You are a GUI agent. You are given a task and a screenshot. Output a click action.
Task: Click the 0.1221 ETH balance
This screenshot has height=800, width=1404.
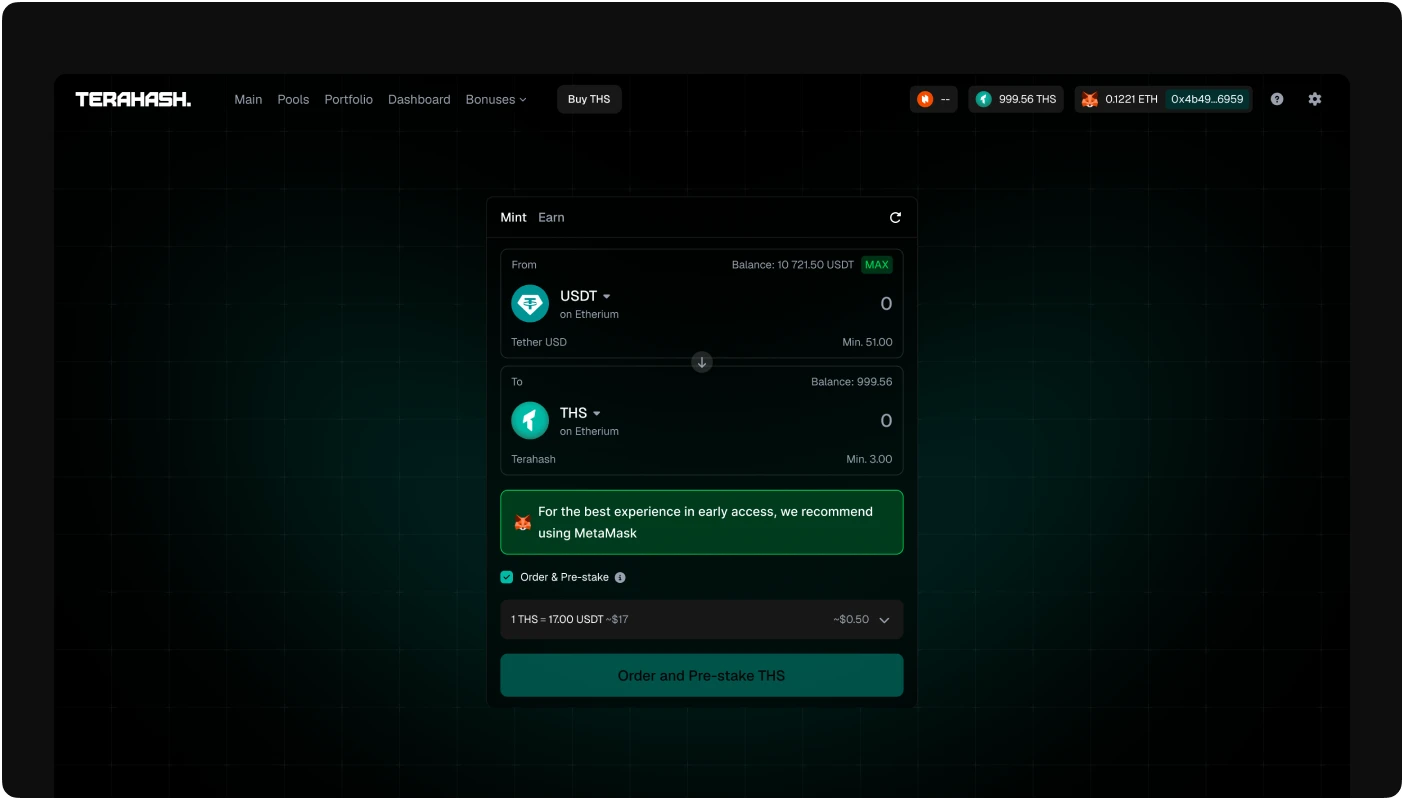click(1132, 99)
